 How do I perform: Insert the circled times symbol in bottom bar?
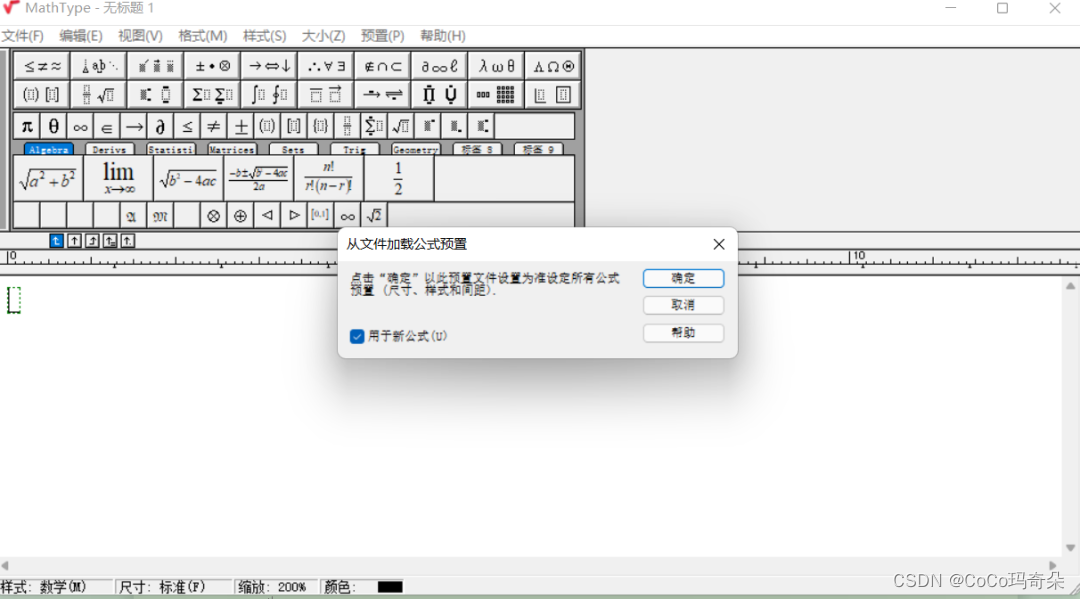[x=214, y=216]
